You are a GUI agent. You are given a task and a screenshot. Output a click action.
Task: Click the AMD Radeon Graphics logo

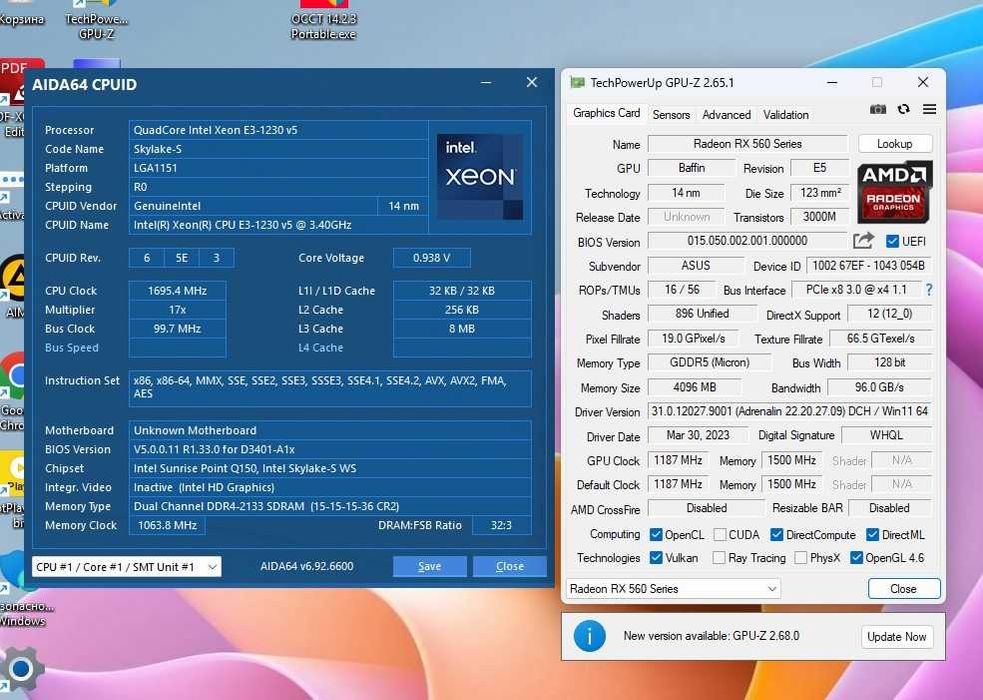(x=895, y=192)
